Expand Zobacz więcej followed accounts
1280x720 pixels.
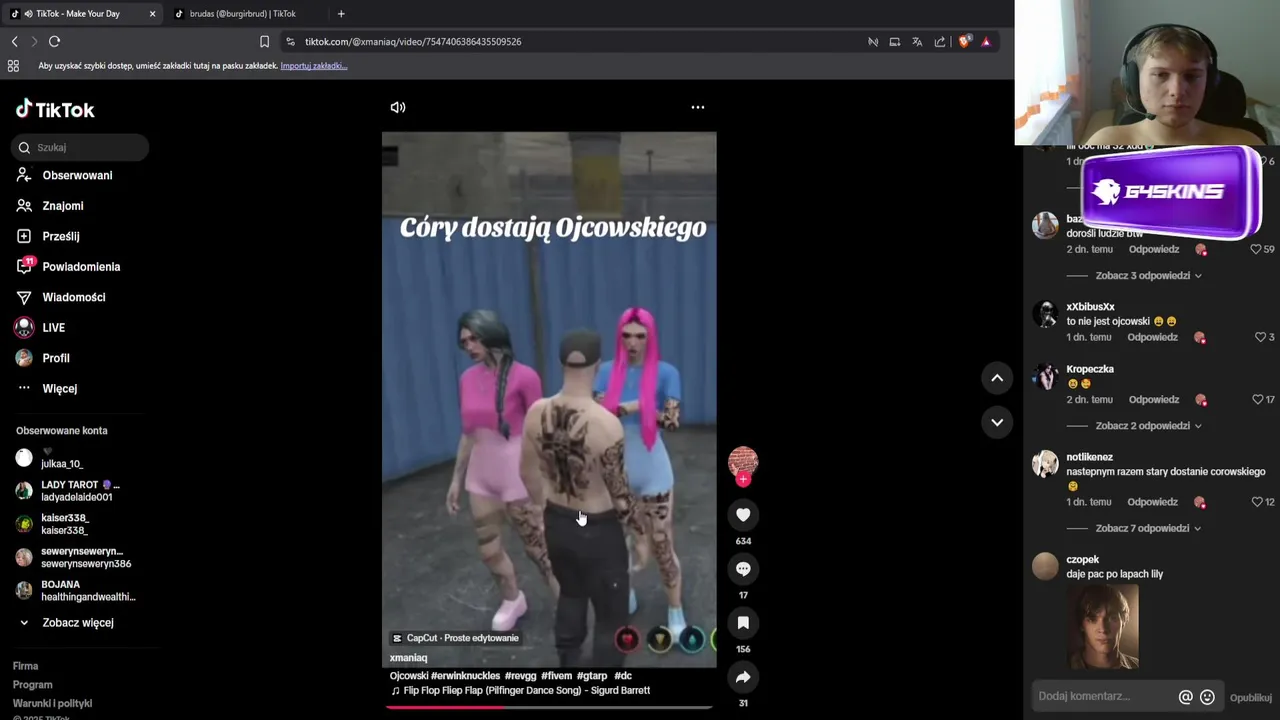click(x=77, y=623)
